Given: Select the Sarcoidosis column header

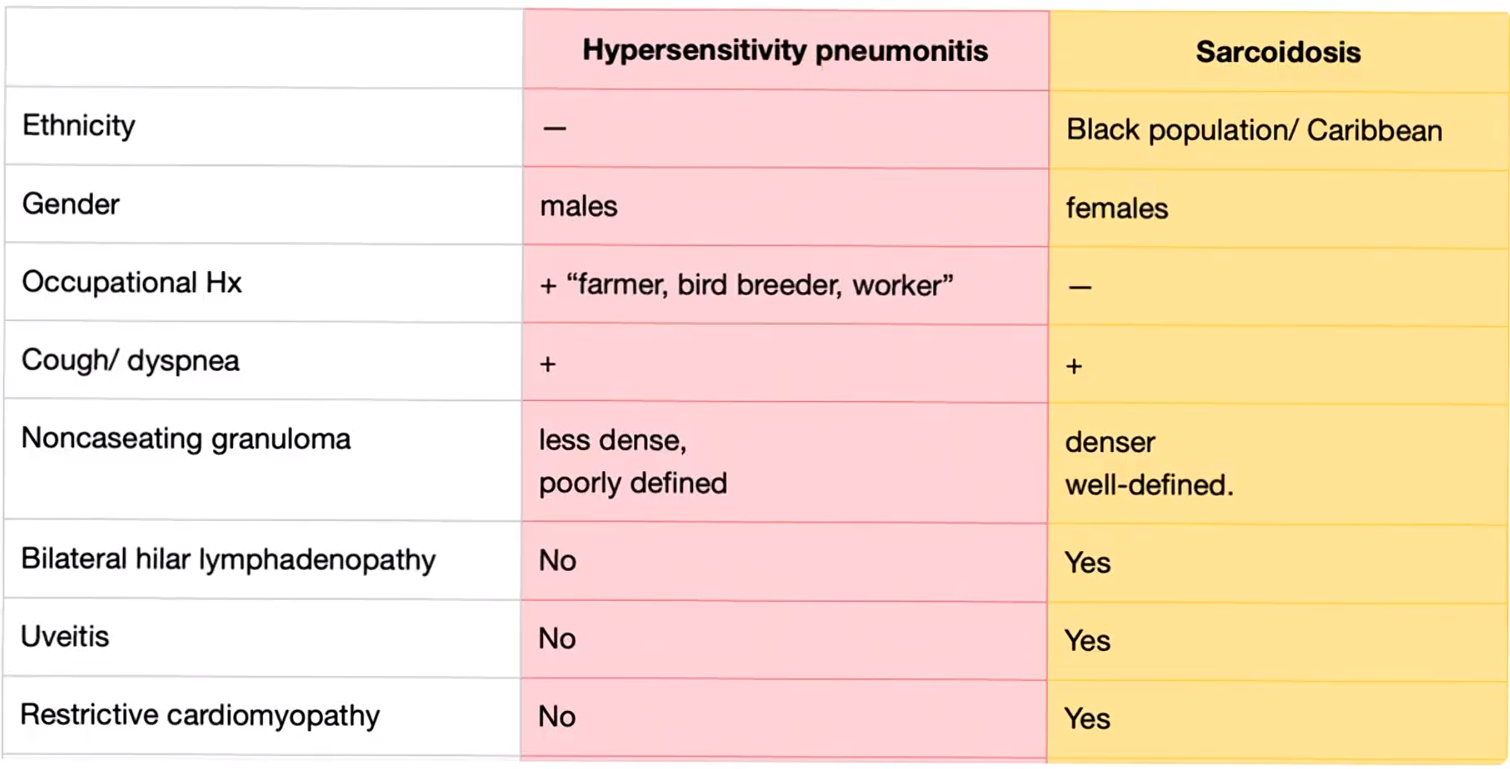Looking at the screenshot, I should click(1278, 52).
